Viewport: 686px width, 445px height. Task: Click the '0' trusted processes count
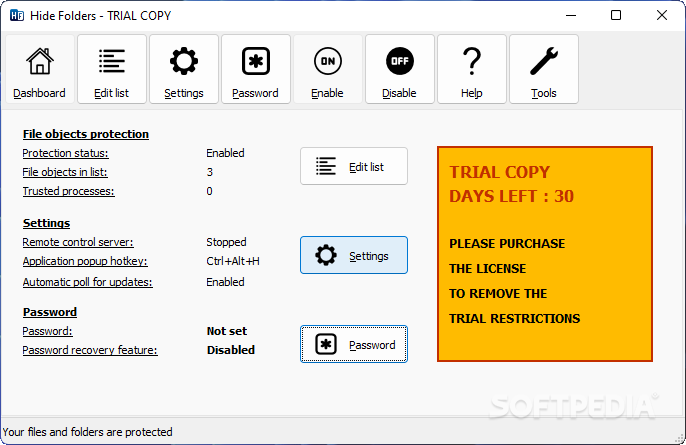[x=210, y=191]
